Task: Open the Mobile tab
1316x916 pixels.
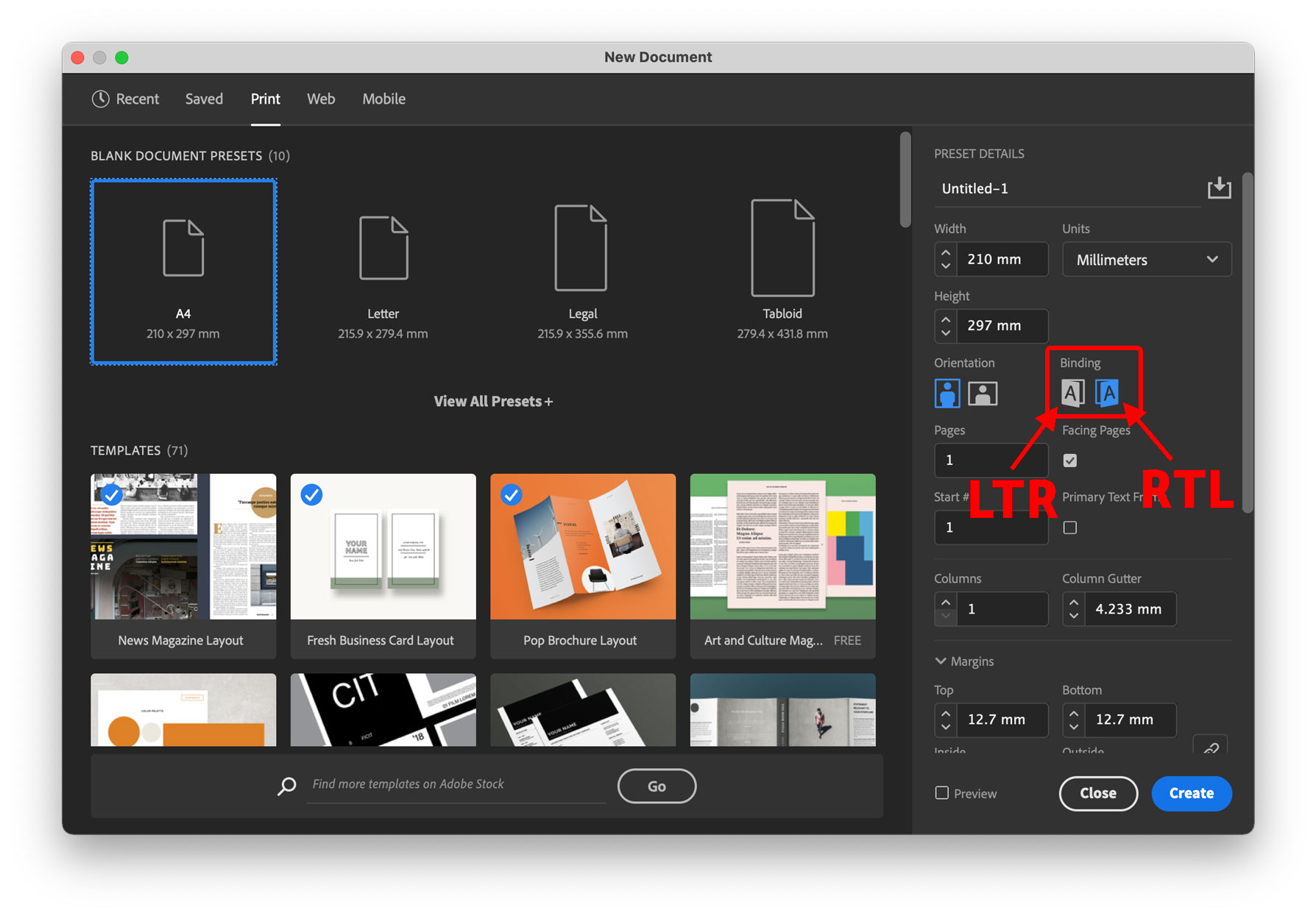Action: pos(383,99)
